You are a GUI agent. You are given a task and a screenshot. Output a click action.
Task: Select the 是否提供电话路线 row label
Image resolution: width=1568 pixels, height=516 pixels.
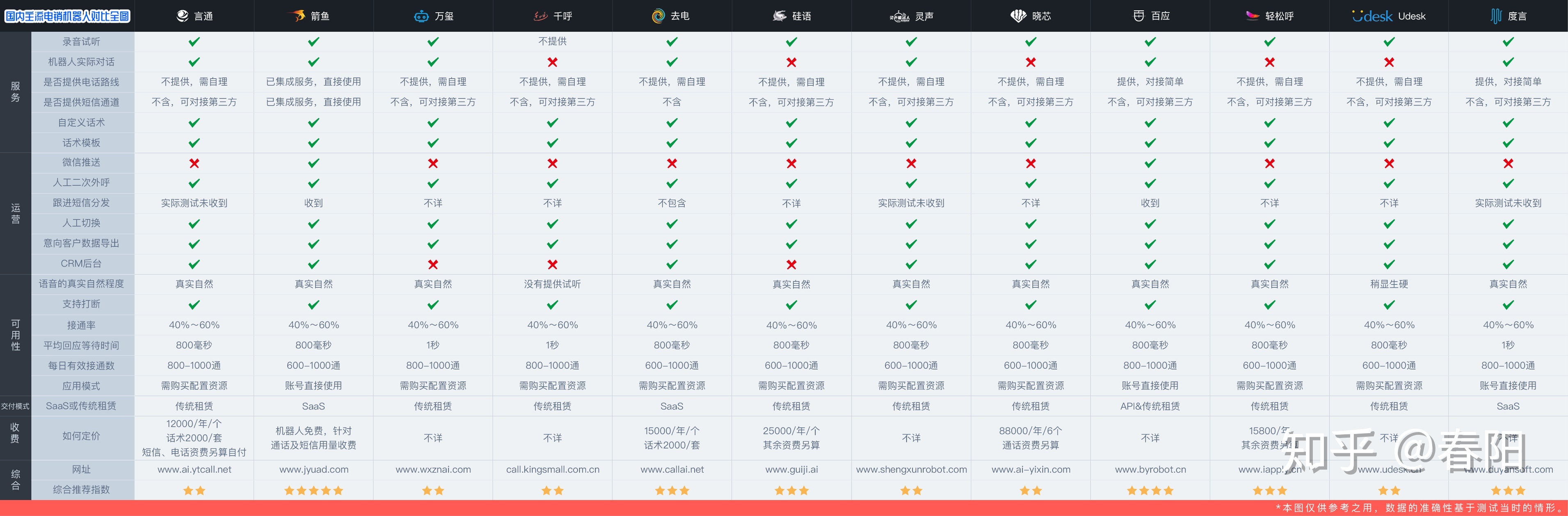pyautogui.click(x=82, y=82)
